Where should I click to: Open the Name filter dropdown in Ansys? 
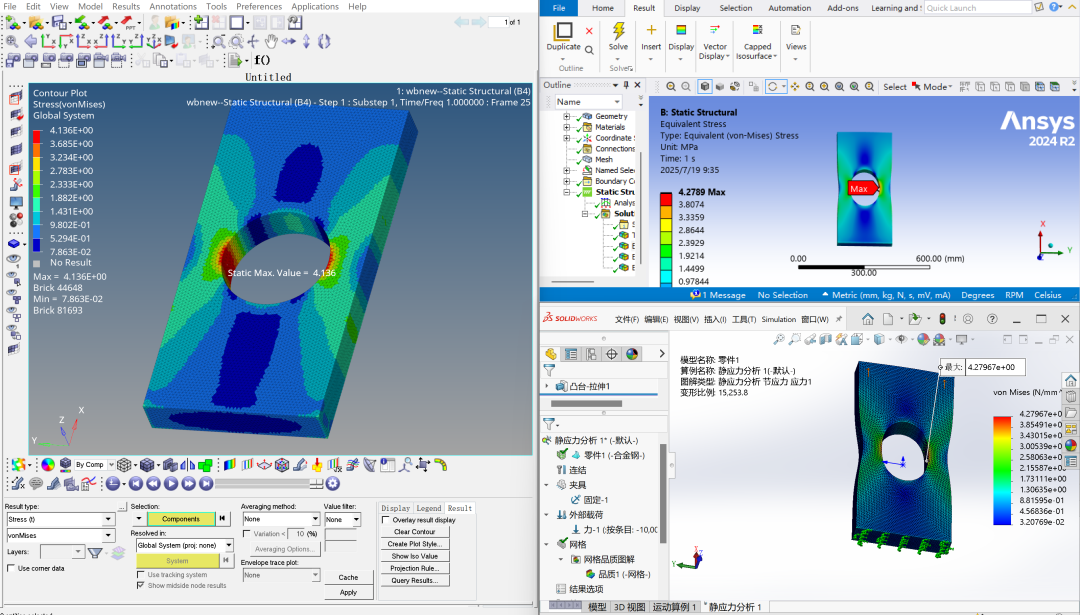[616, 102]
